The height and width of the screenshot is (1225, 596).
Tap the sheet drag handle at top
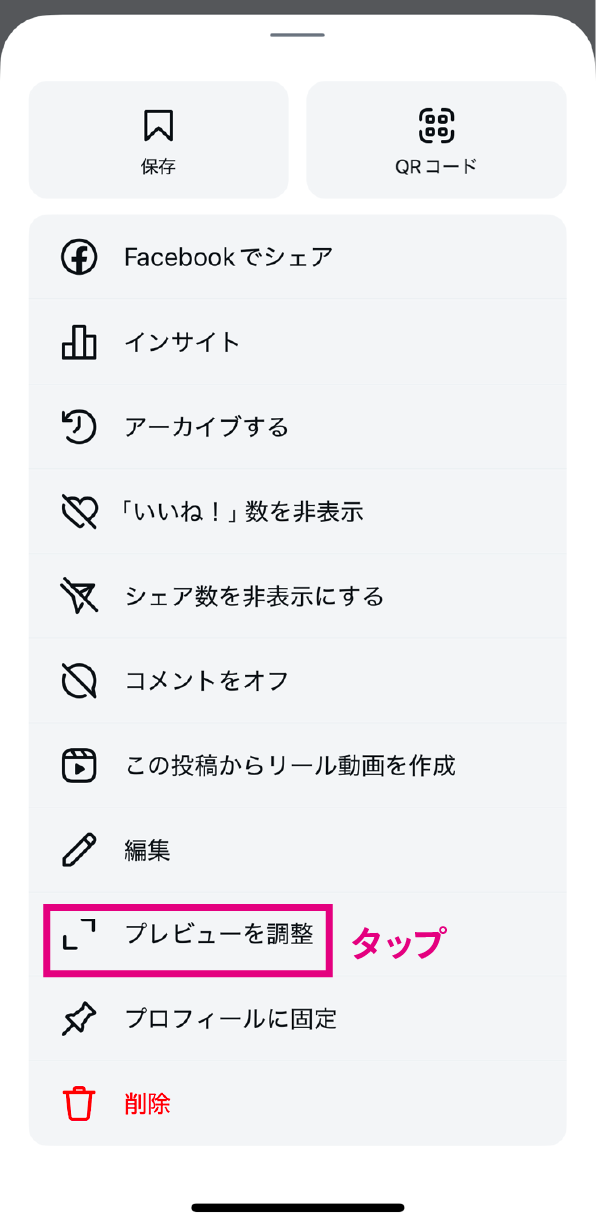click(x=298, y=35)
